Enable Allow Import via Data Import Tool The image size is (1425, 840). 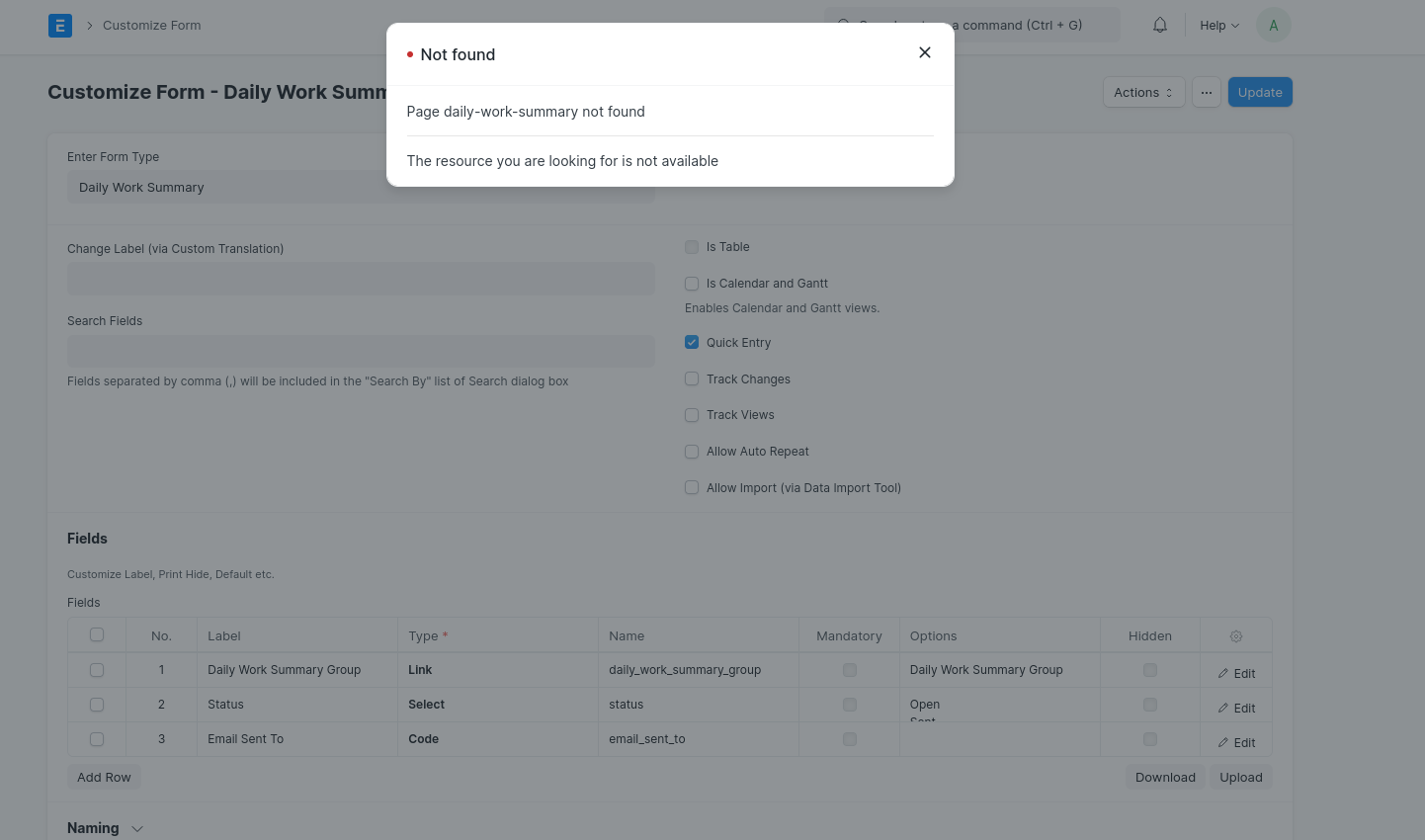692,488
